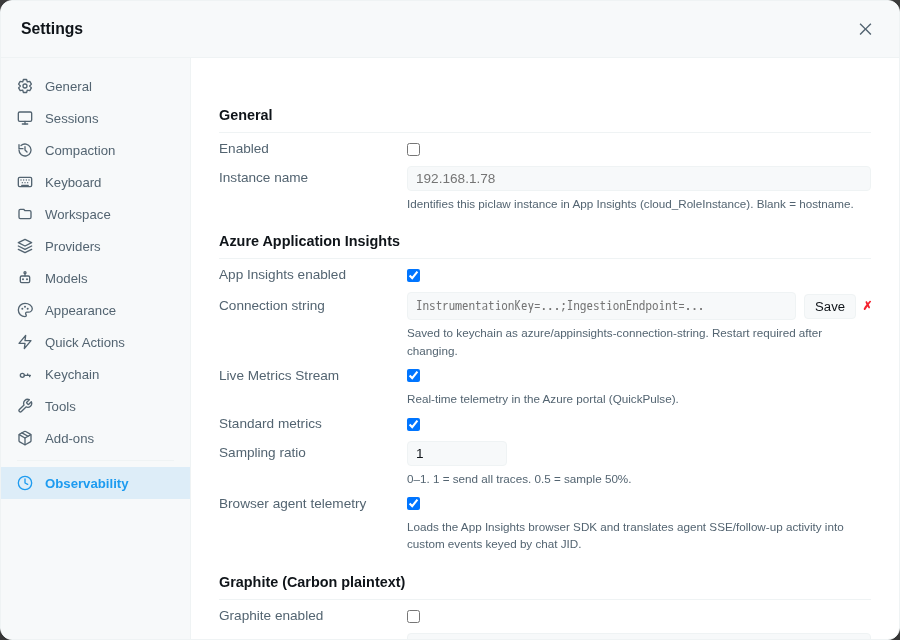The height and width of the screenshot is (640, 900).
Task: Click the Sessions monitor icon
Action: [x=25, y=118]
